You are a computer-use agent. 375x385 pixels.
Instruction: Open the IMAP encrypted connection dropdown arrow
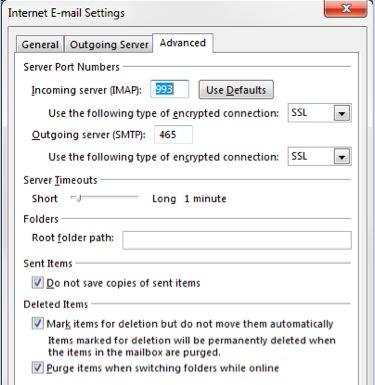342,113
